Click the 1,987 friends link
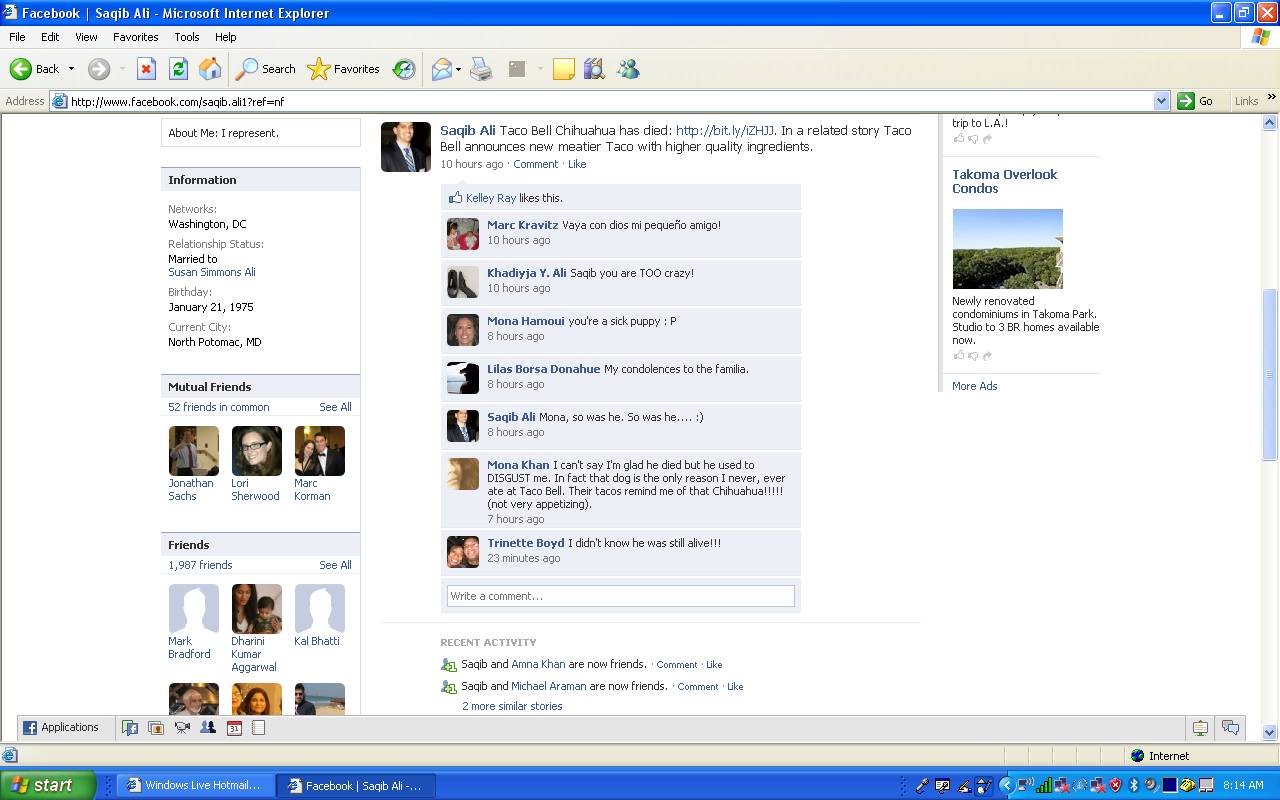Screen dimensions: 1280x800 pos(200,565)
